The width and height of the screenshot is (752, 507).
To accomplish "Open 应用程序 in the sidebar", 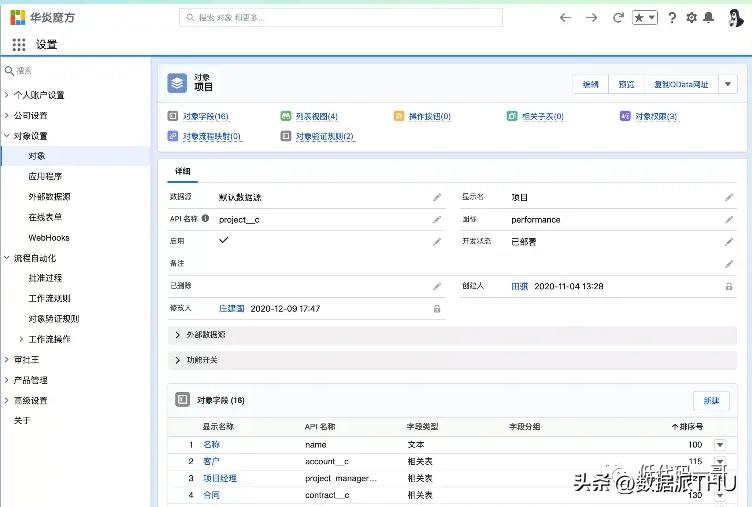I will coord(45,176).
